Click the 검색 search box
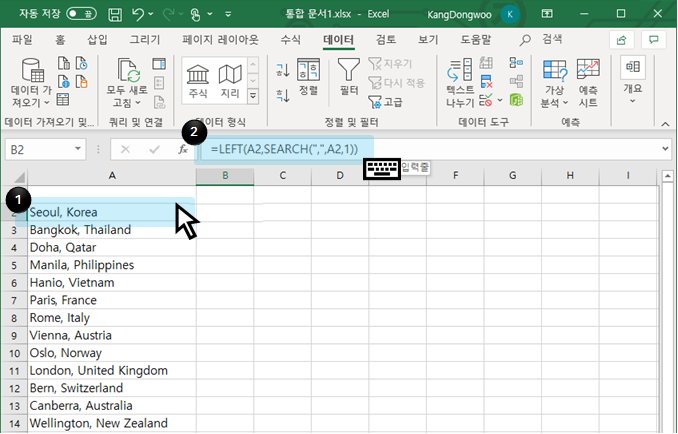678x434 pixels. point(541,40)
